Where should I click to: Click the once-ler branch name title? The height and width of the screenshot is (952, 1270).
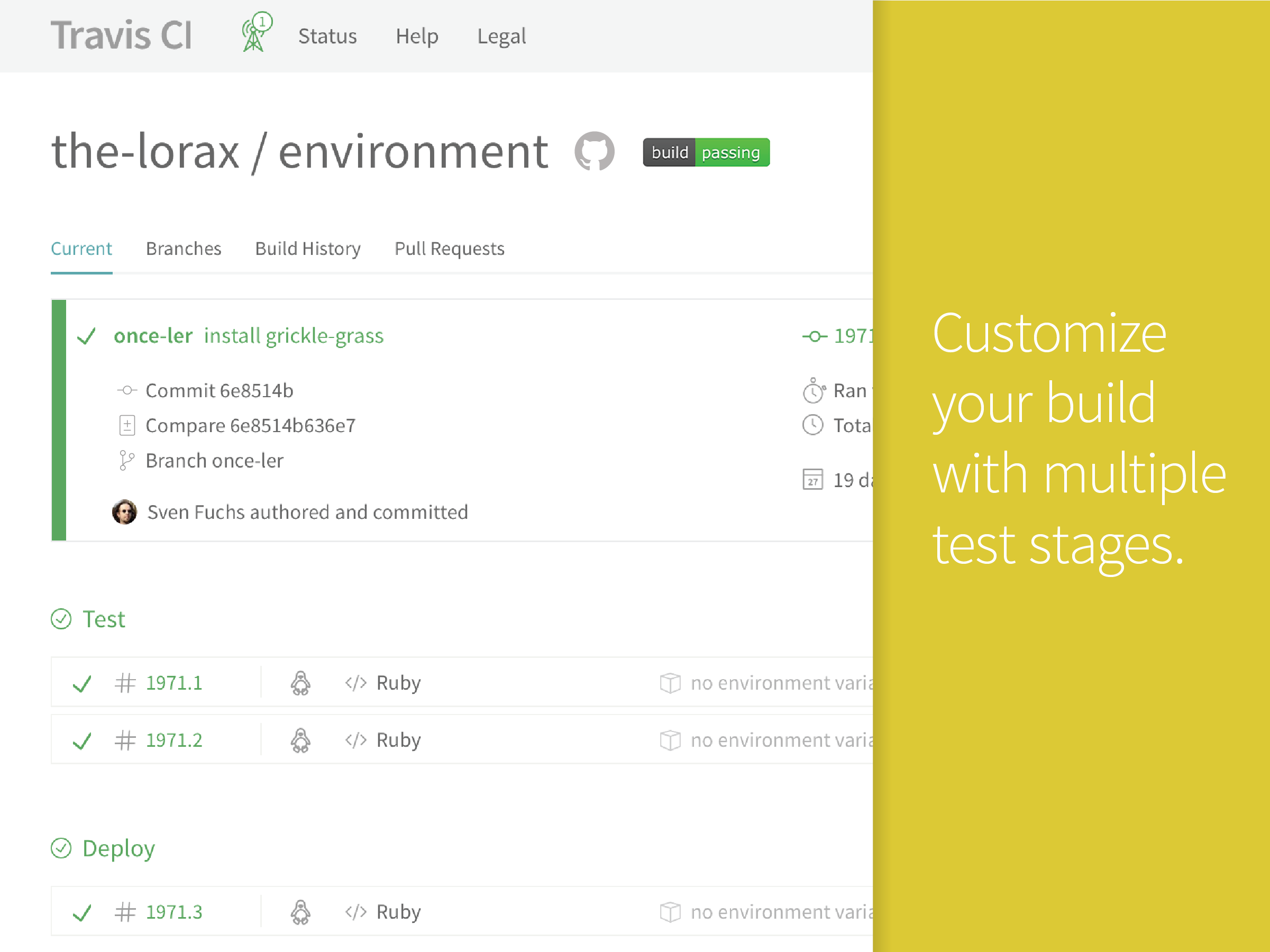[x=153, y=336]
